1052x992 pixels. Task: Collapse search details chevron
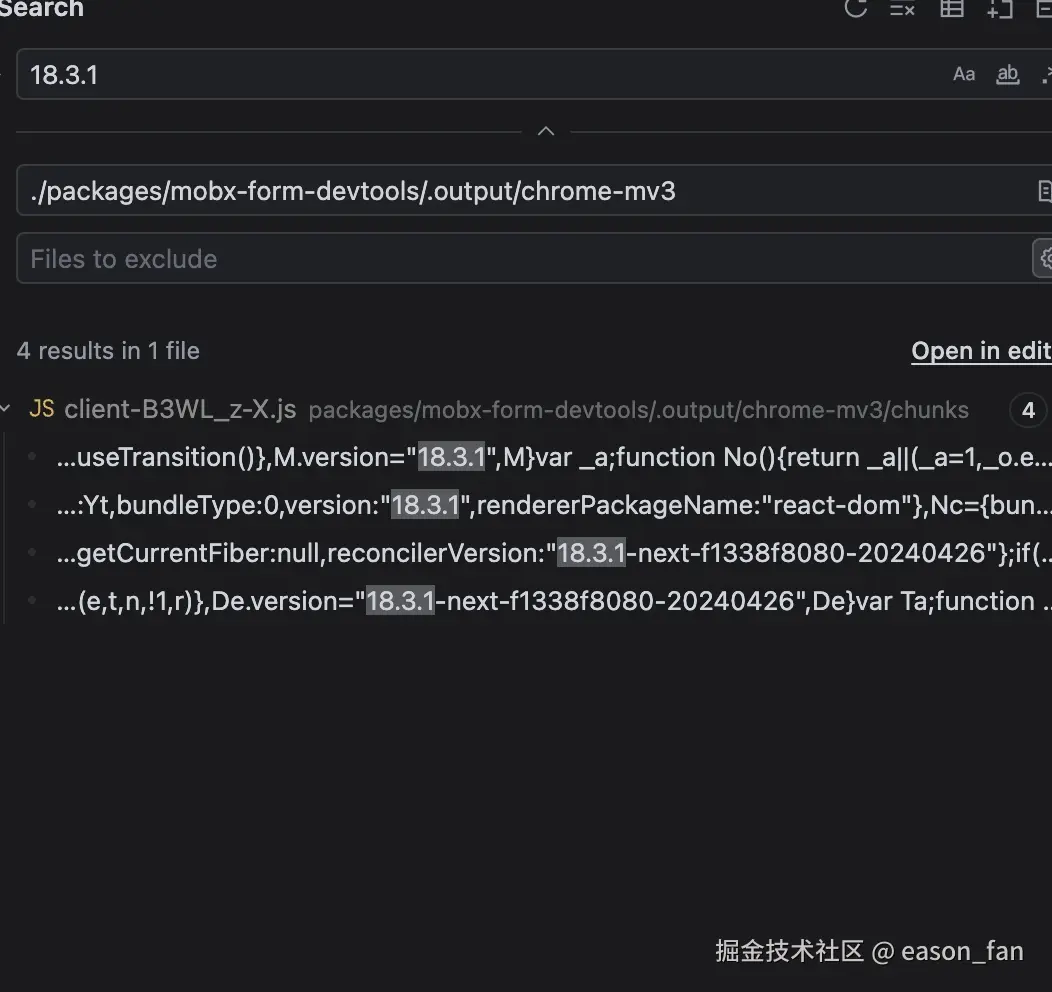coord(546,131)
